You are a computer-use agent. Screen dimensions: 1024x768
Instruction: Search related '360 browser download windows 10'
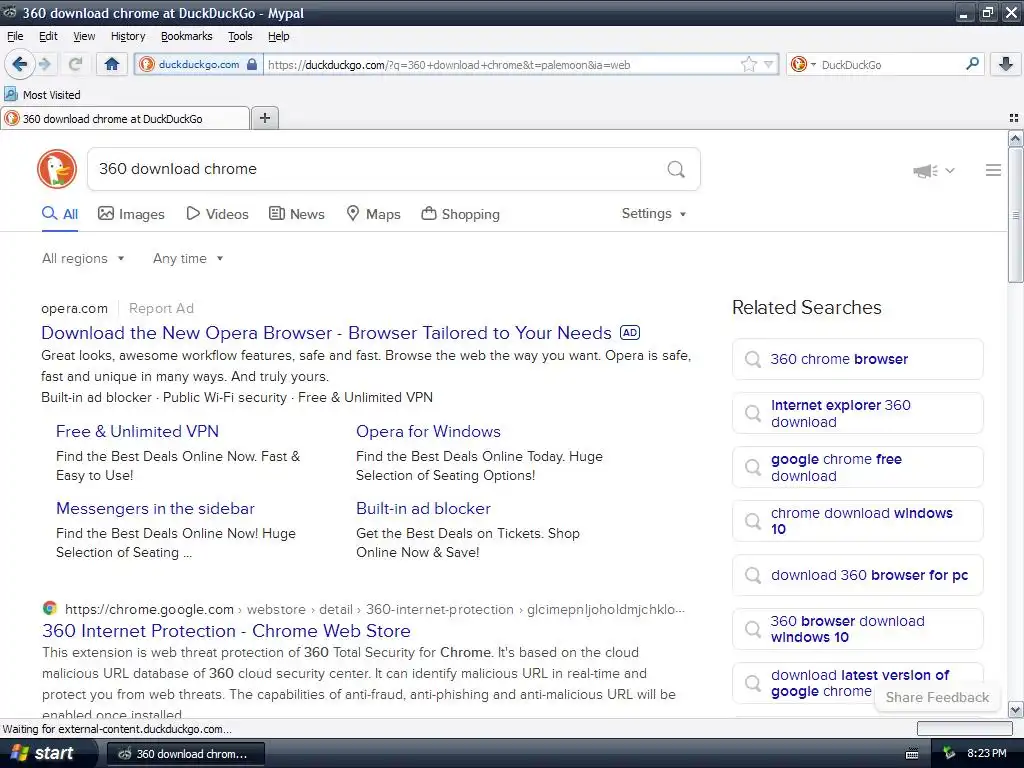tap(857, 629)
